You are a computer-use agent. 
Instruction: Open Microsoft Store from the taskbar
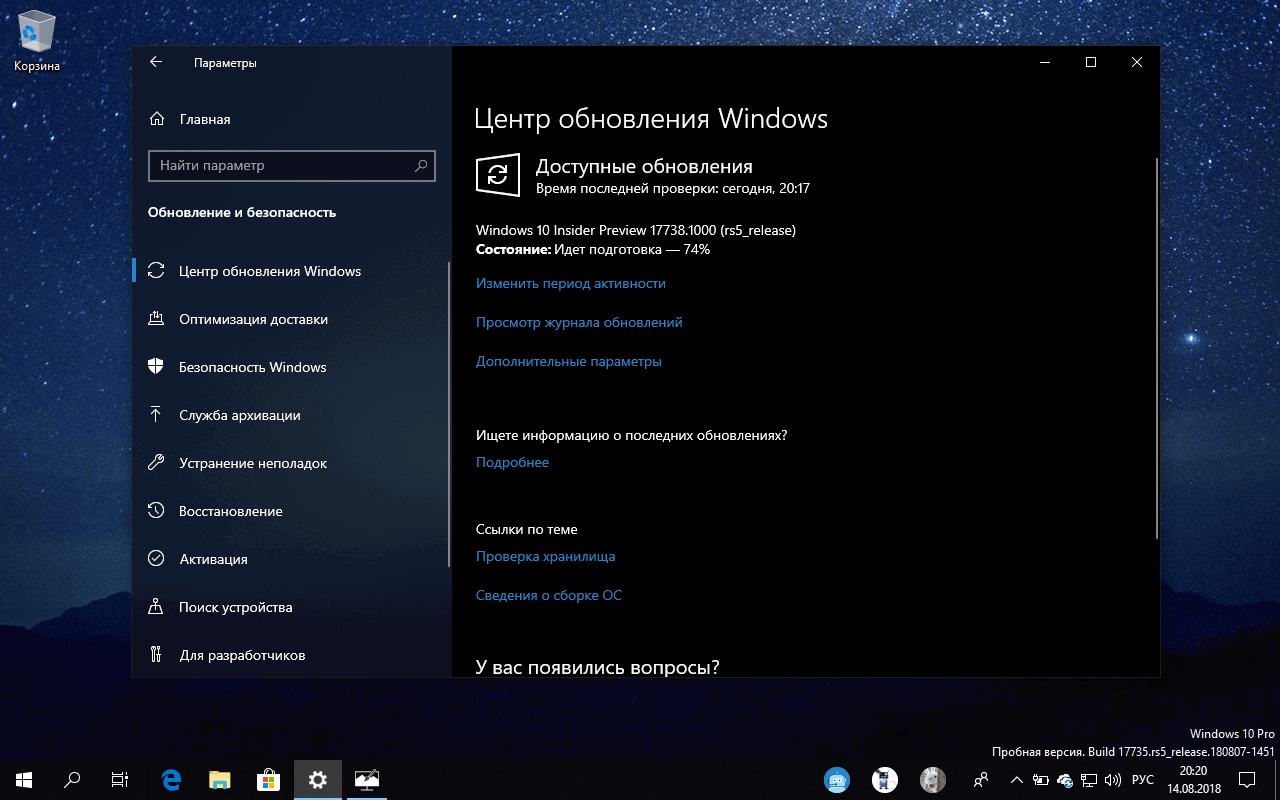(268, 780)
